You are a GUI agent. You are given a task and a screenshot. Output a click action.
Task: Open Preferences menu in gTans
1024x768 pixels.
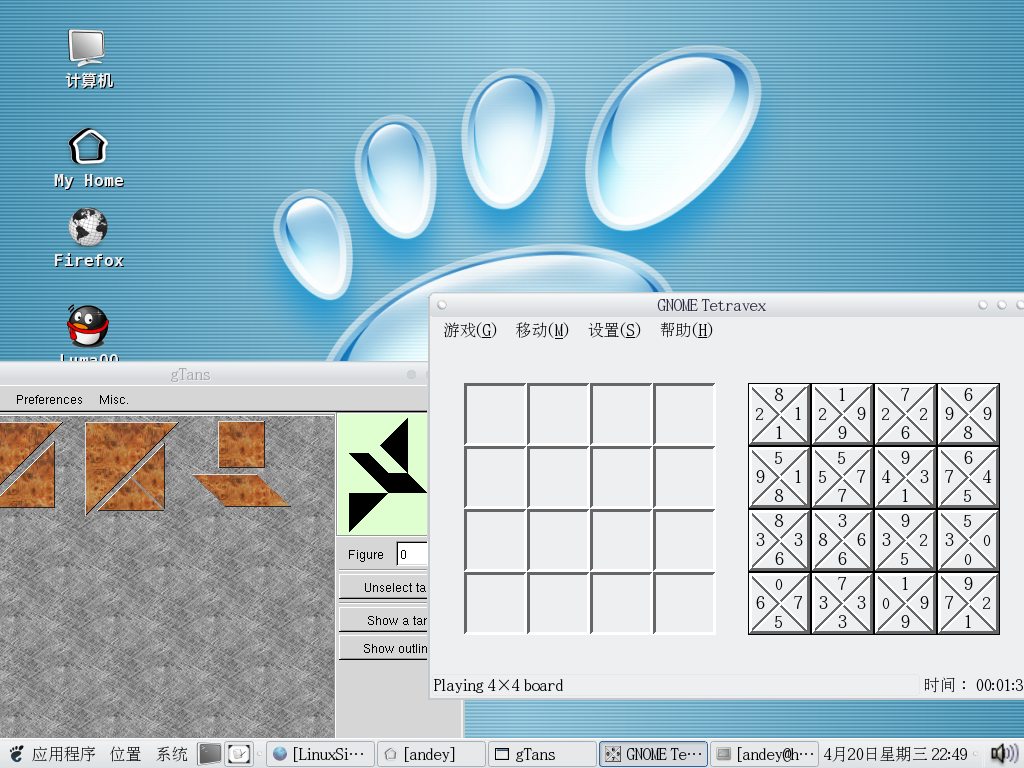(x=49, y=400)
